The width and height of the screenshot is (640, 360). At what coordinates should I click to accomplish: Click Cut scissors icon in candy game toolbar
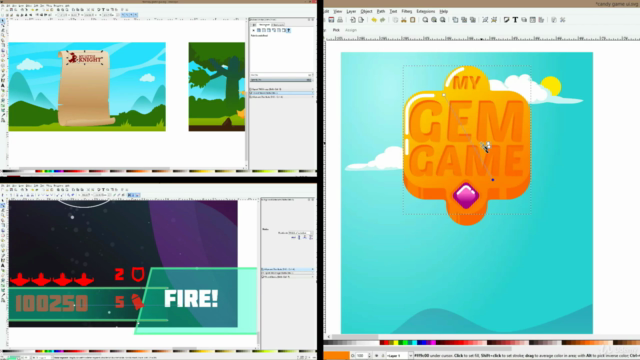404,20
